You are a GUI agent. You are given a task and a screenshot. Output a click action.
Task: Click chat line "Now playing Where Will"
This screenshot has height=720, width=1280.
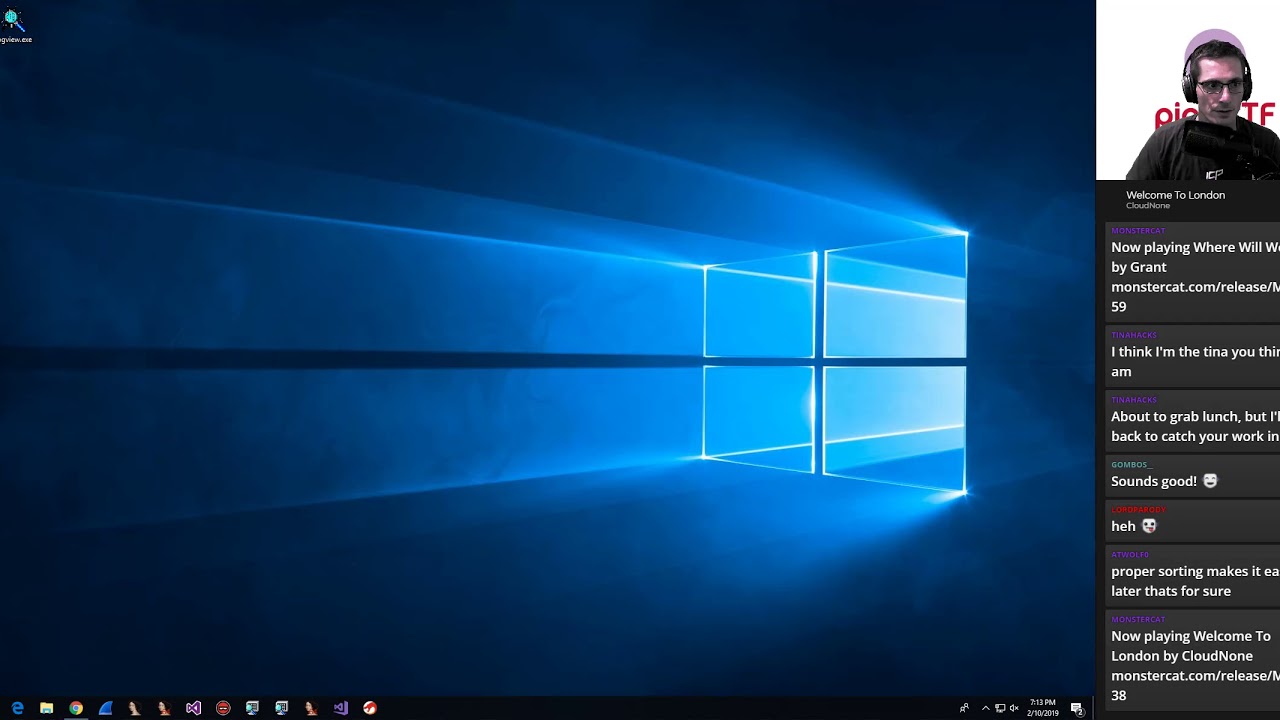(x=1195, y=247)
